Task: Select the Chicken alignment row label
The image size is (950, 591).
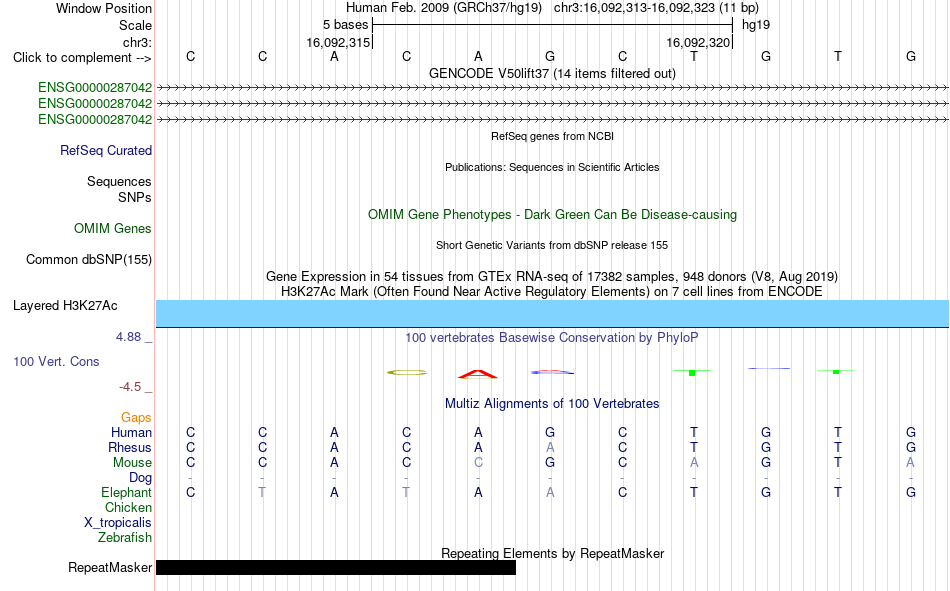Action: [128, 507]
